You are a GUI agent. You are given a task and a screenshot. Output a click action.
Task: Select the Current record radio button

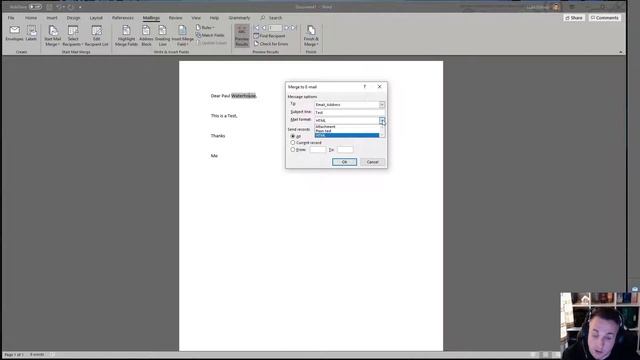(x=293, y=143)
